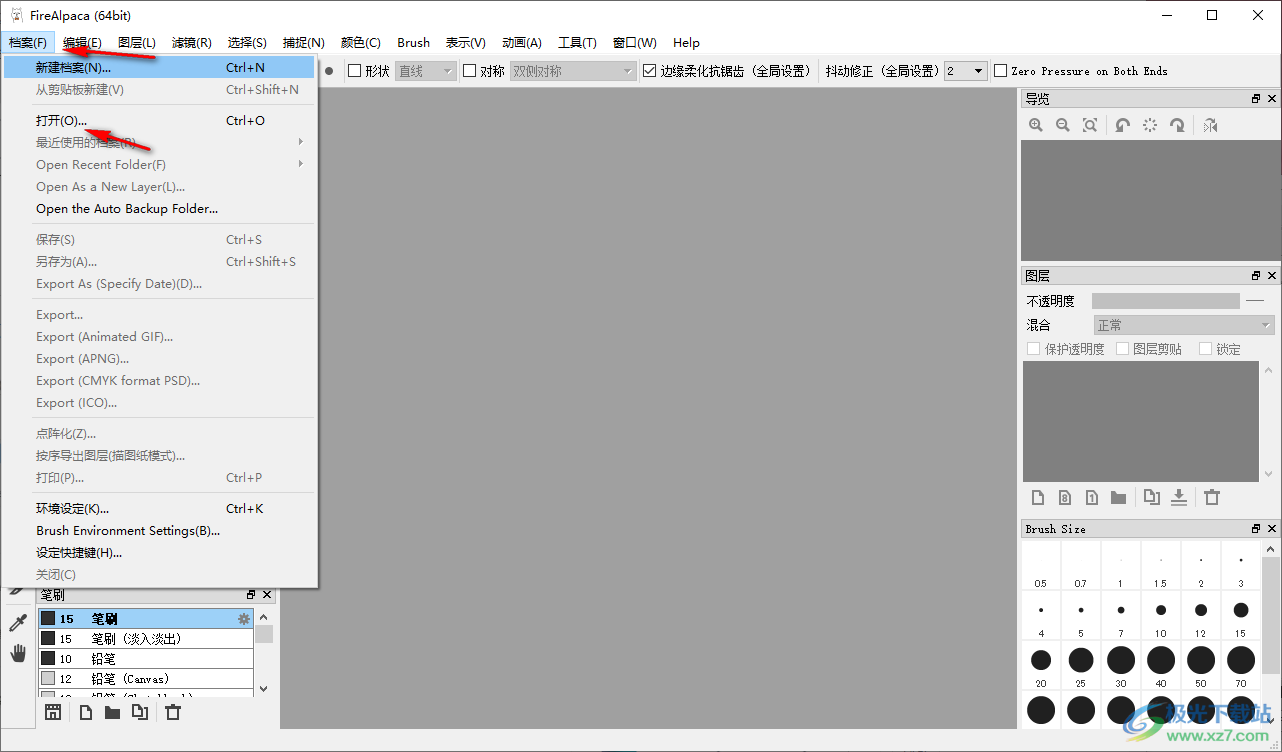Duplicate the brush in Brush panel
Screen dimensions: 1282x752
tap(140, 712)
